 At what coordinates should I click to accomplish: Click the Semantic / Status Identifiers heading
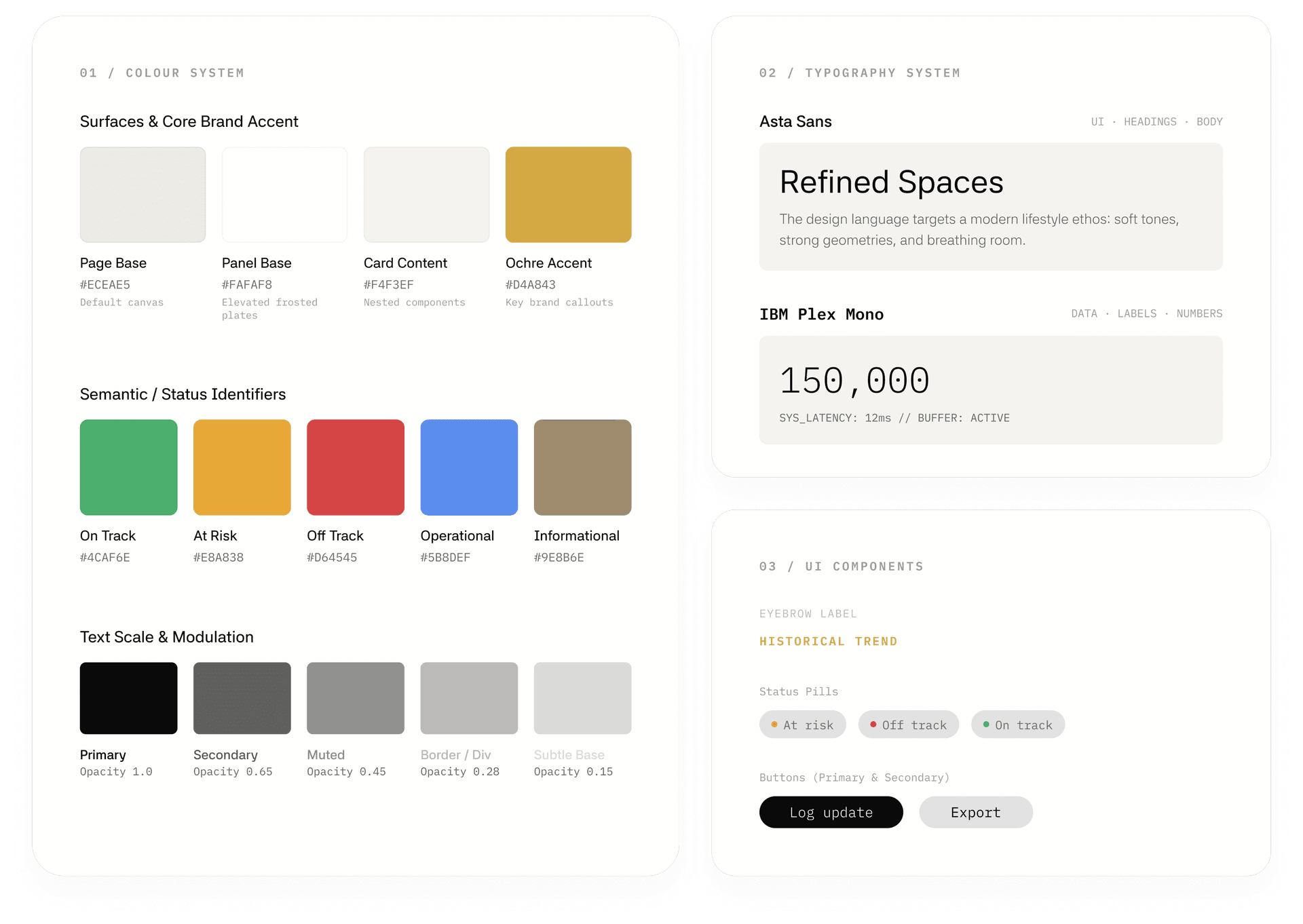pos(183,394)
